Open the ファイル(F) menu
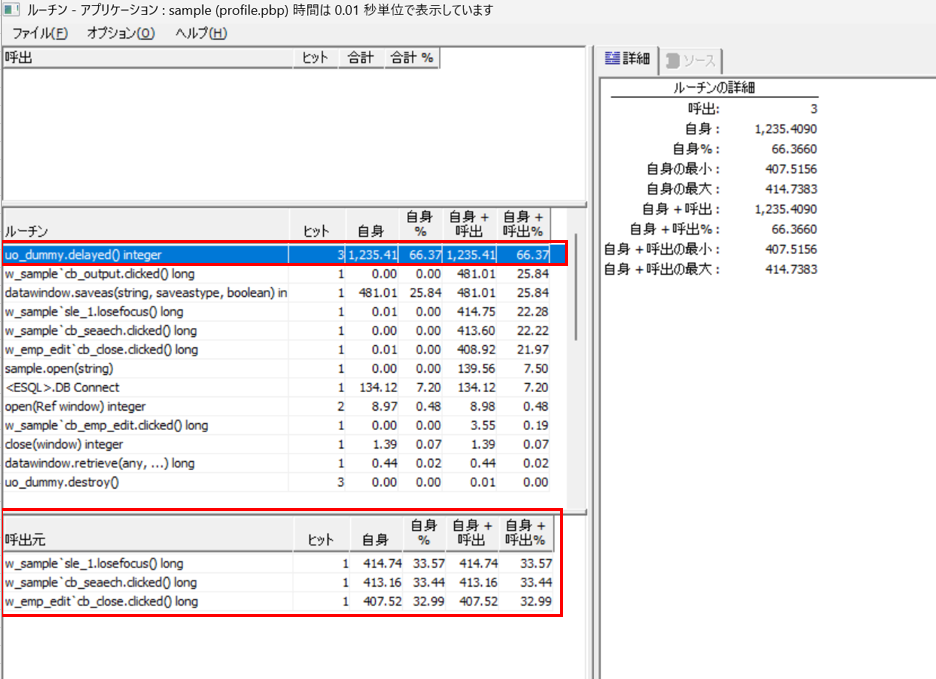The width and height of the screenshot is (936, 679). tap(40, 33)
